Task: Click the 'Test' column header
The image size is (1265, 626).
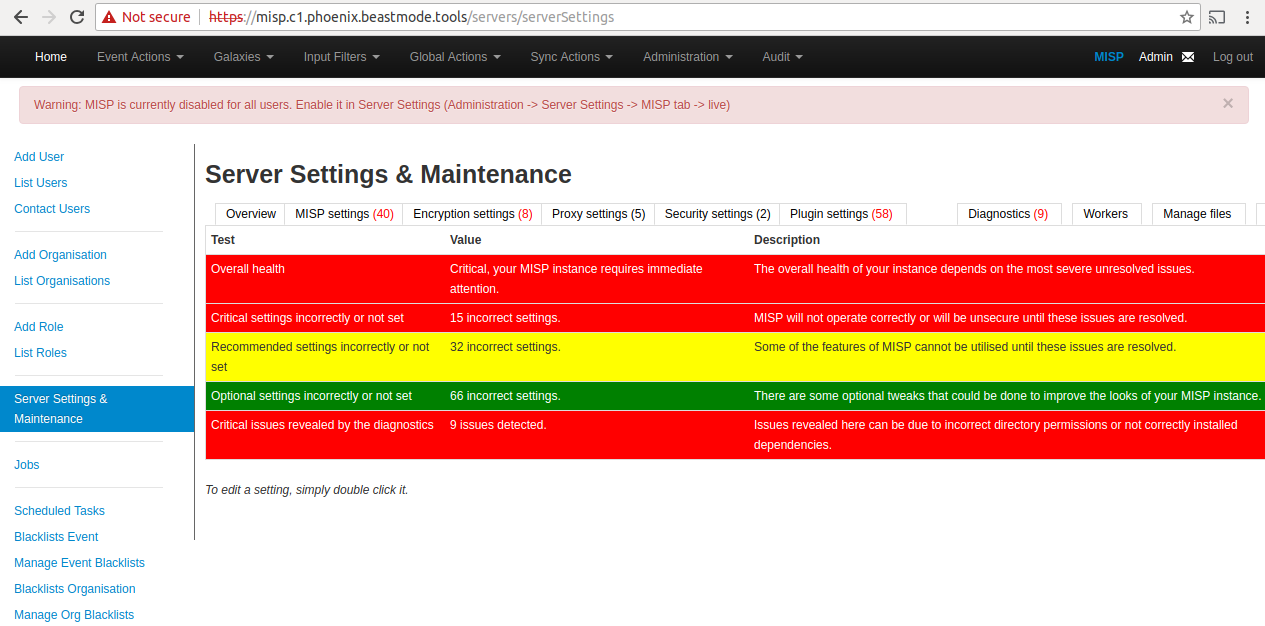Action: pyautogui.click(x=223, y=240)
